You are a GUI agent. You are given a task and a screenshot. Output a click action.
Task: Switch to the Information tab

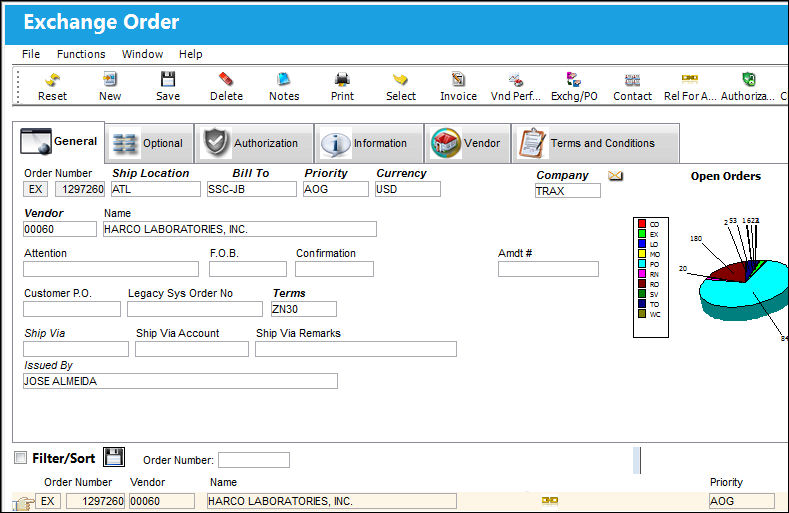[369, 143]
